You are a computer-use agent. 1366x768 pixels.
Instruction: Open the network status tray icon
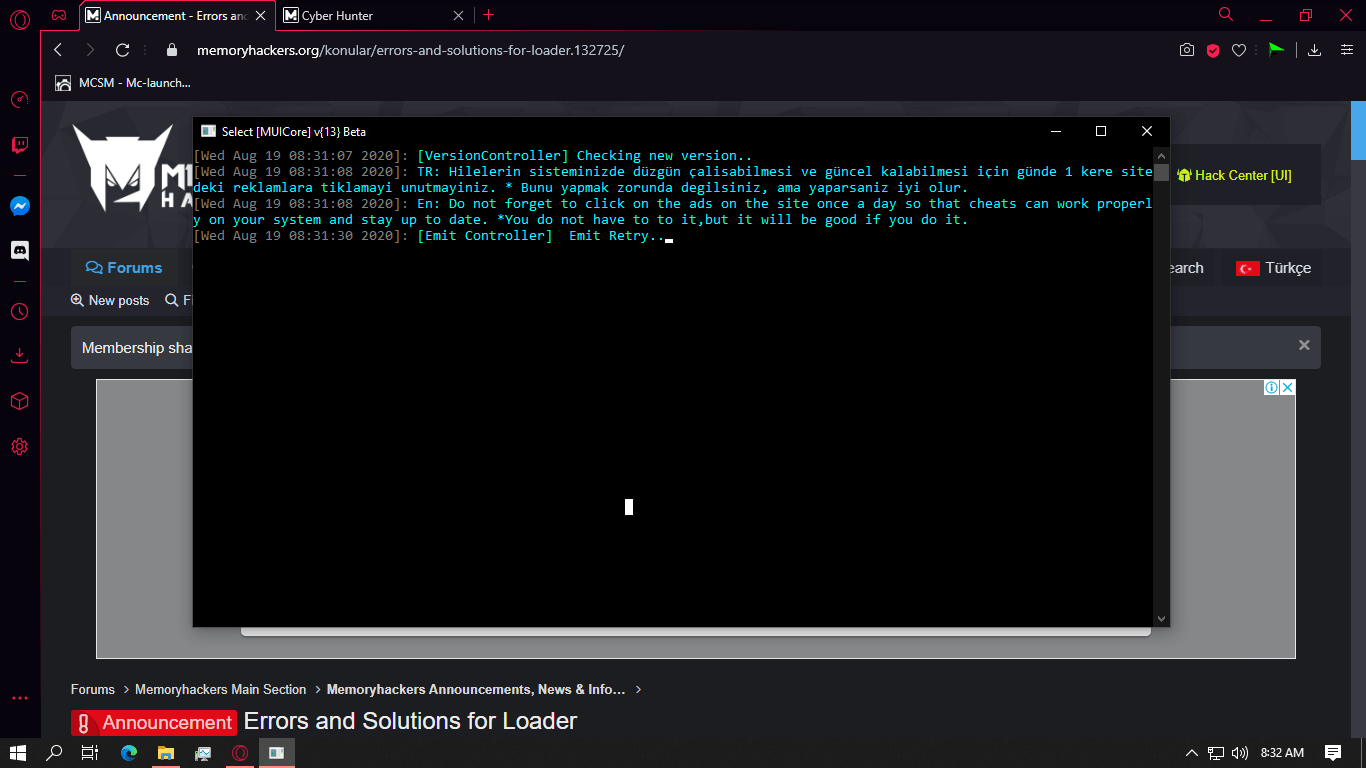pyautogui.click(x=1216, y=753)
